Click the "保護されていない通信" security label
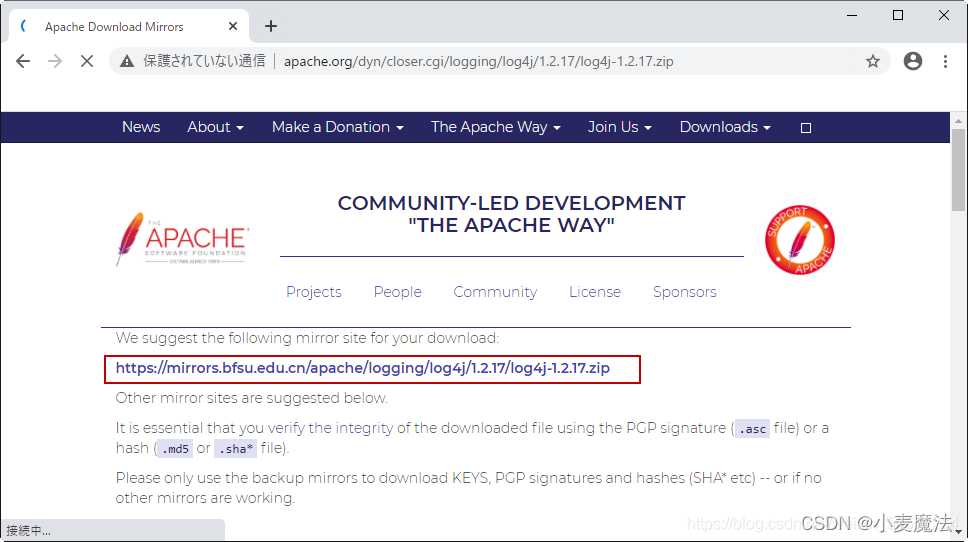968x542 pixels. pos(204,61)
